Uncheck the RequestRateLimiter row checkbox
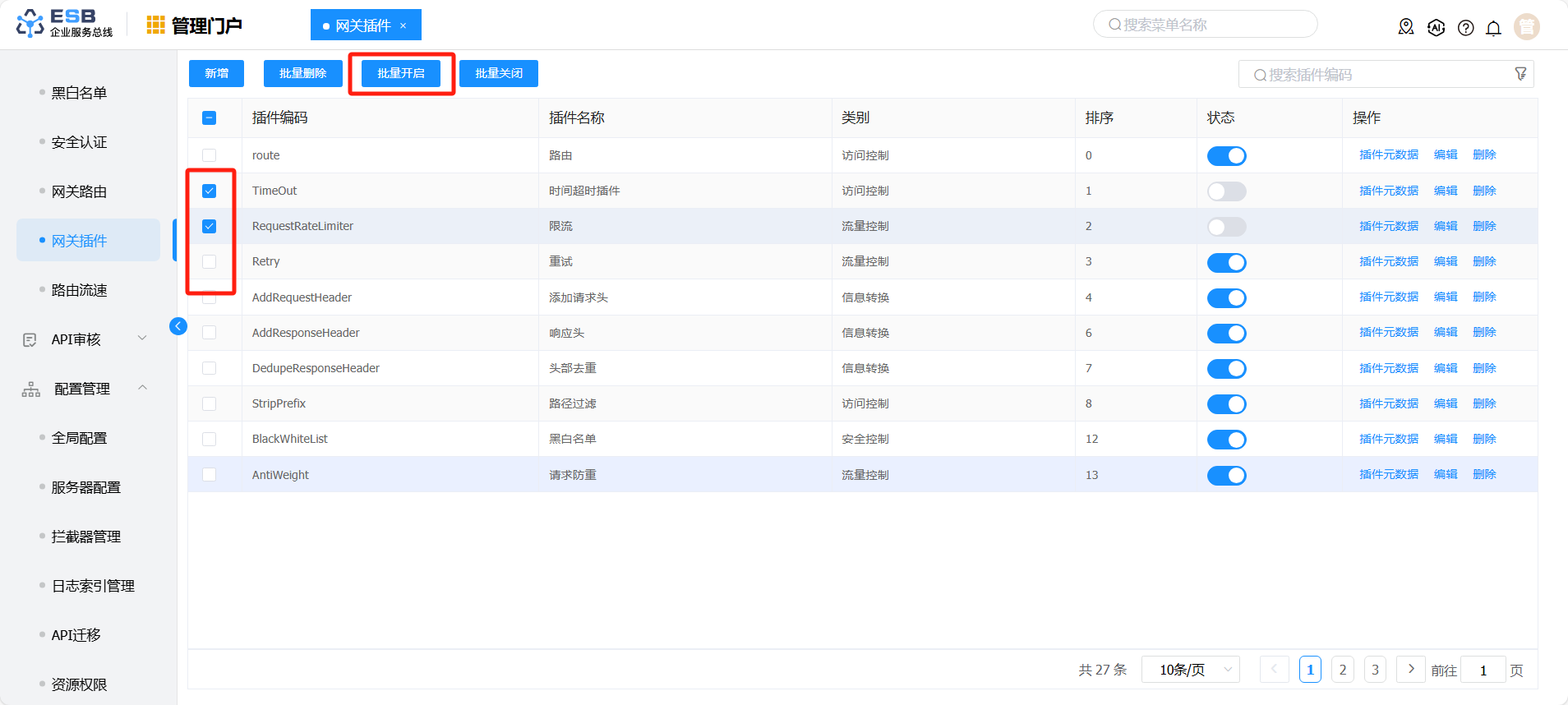 [210, 227]
